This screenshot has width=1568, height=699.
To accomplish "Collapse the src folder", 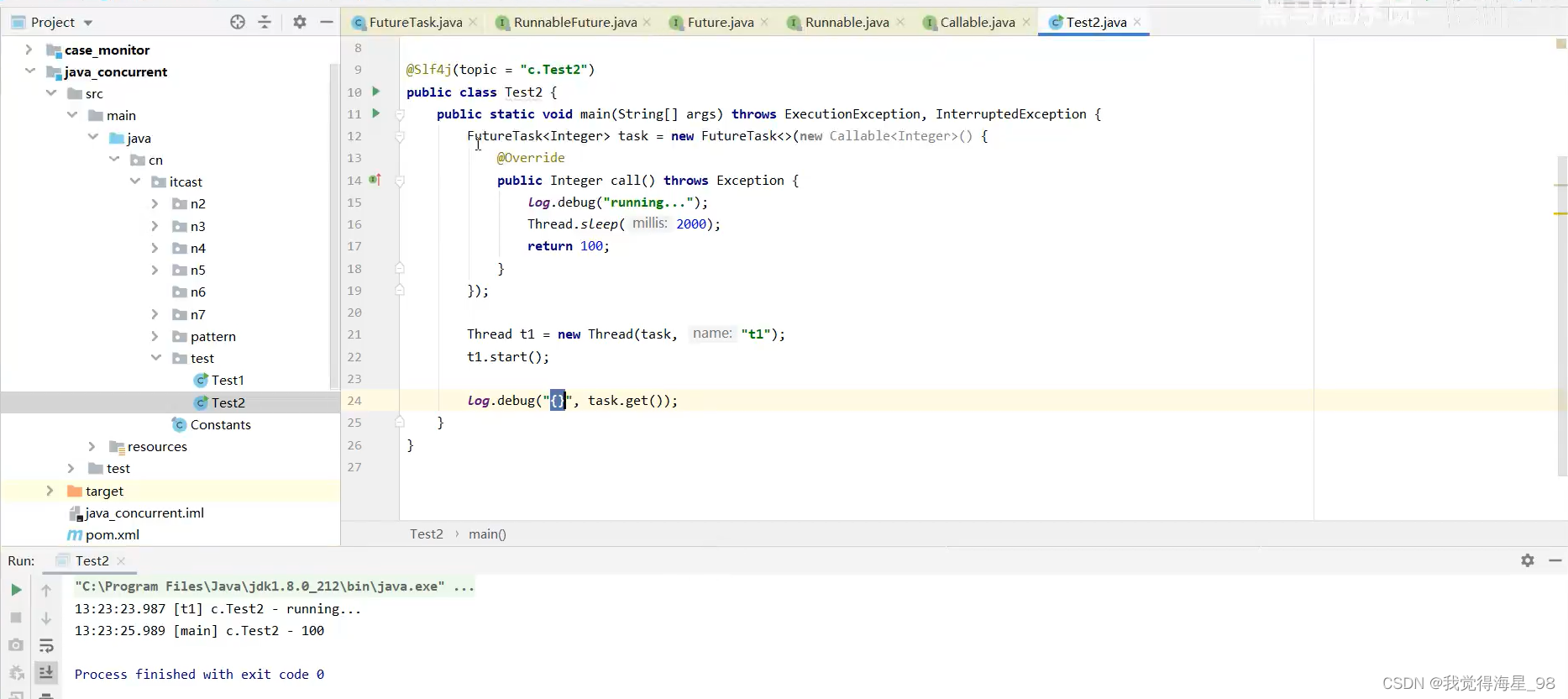I will [50, 93].
